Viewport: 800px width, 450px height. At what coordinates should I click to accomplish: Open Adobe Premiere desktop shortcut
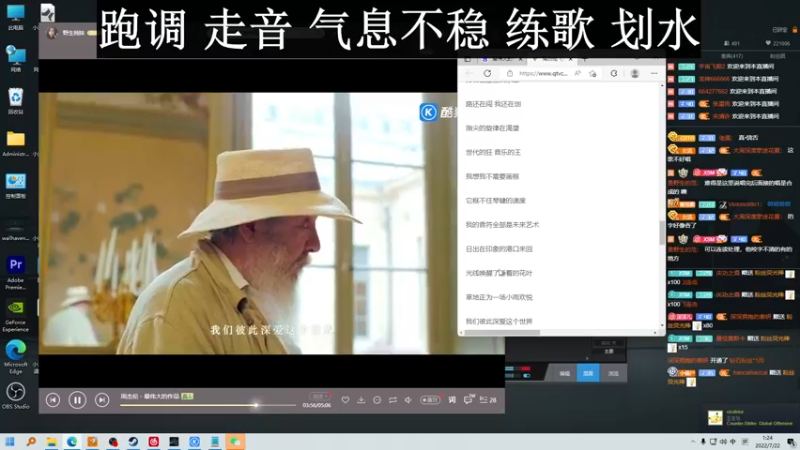(x=15, y=273)
